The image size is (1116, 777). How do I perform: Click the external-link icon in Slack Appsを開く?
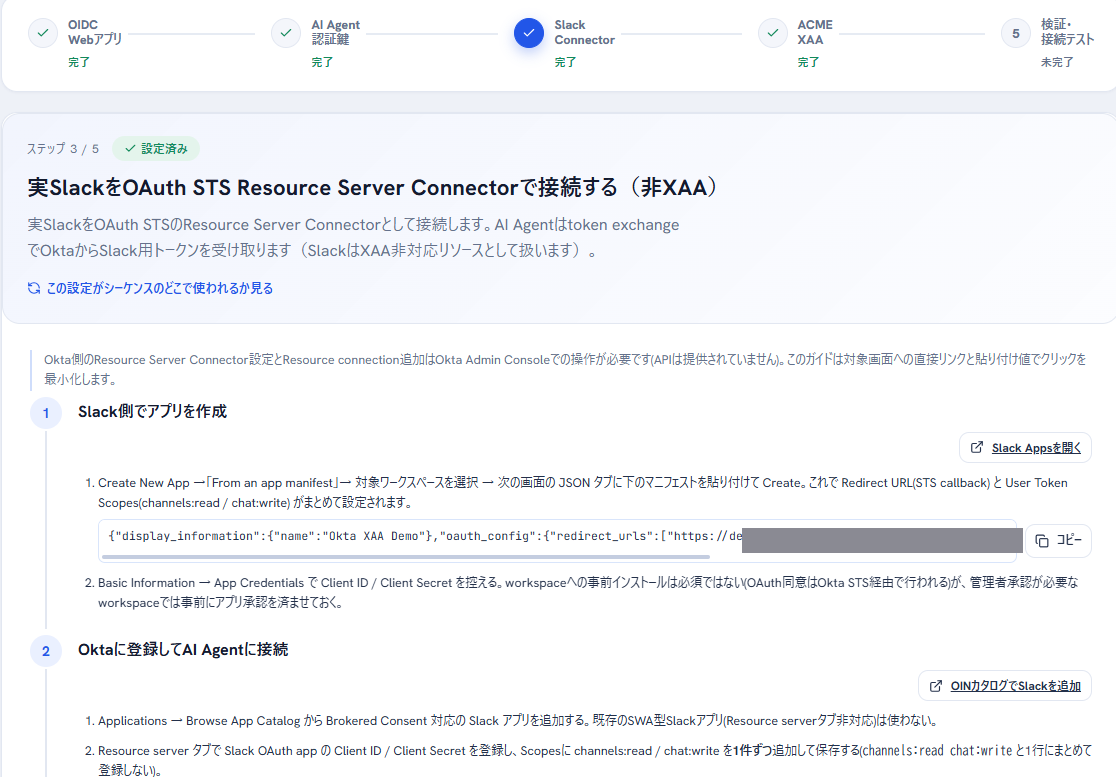pyautogui.click(x=977, y=448)
